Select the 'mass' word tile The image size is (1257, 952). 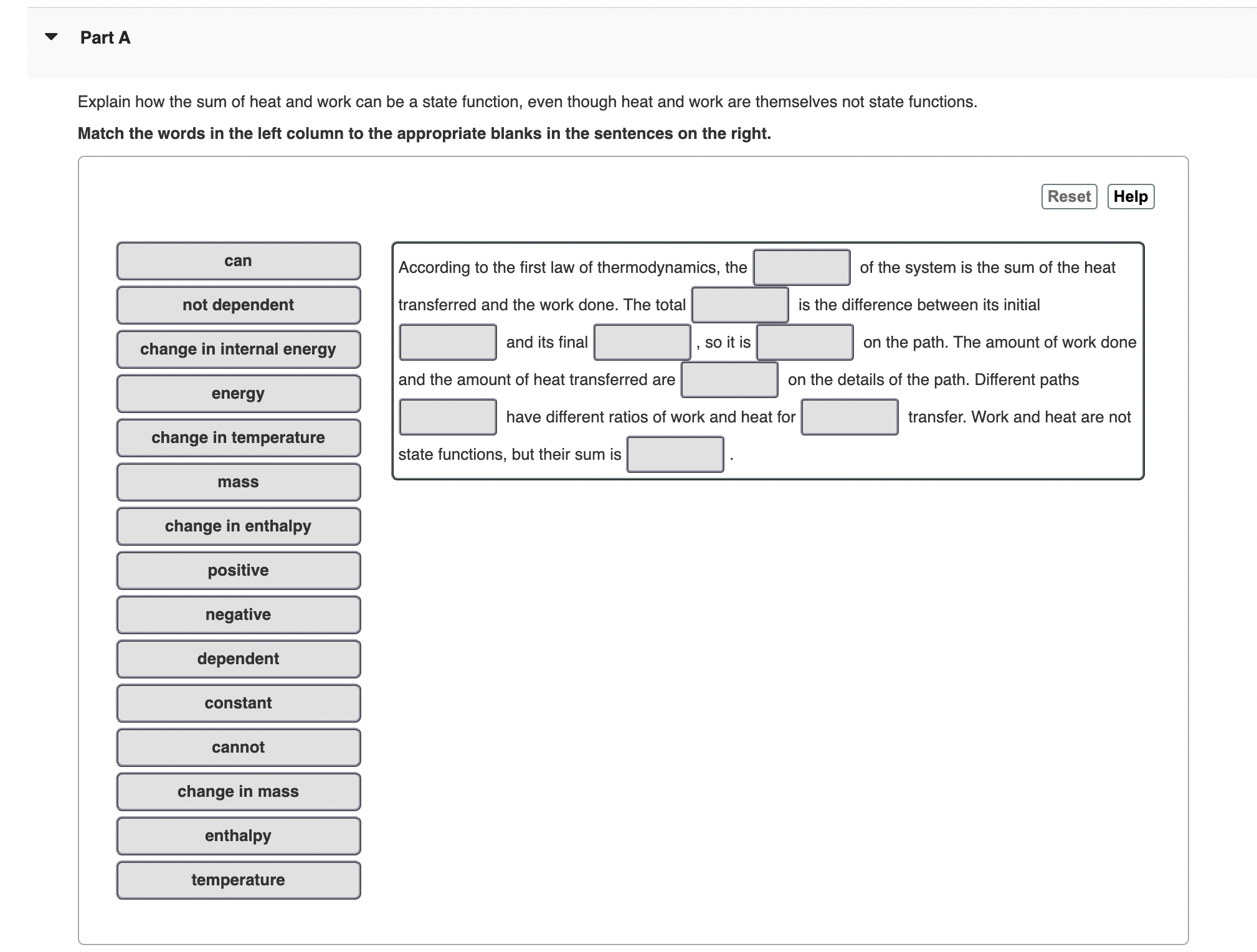click(x=238, y=482)
